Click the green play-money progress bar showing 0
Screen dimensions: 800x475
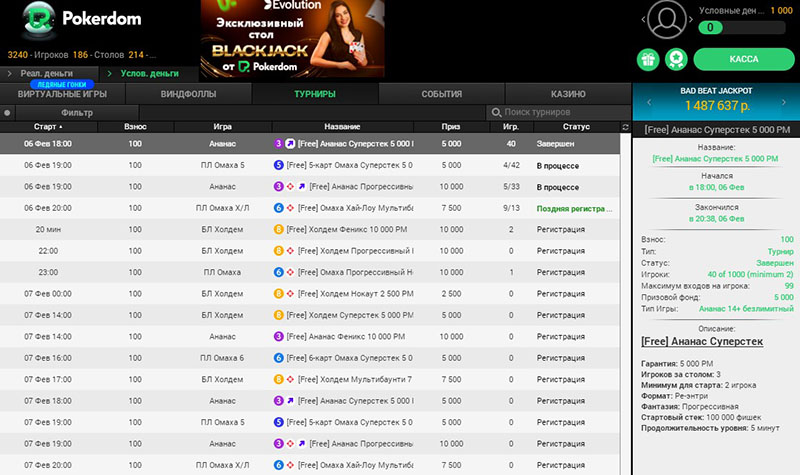(x=741, y=28)
